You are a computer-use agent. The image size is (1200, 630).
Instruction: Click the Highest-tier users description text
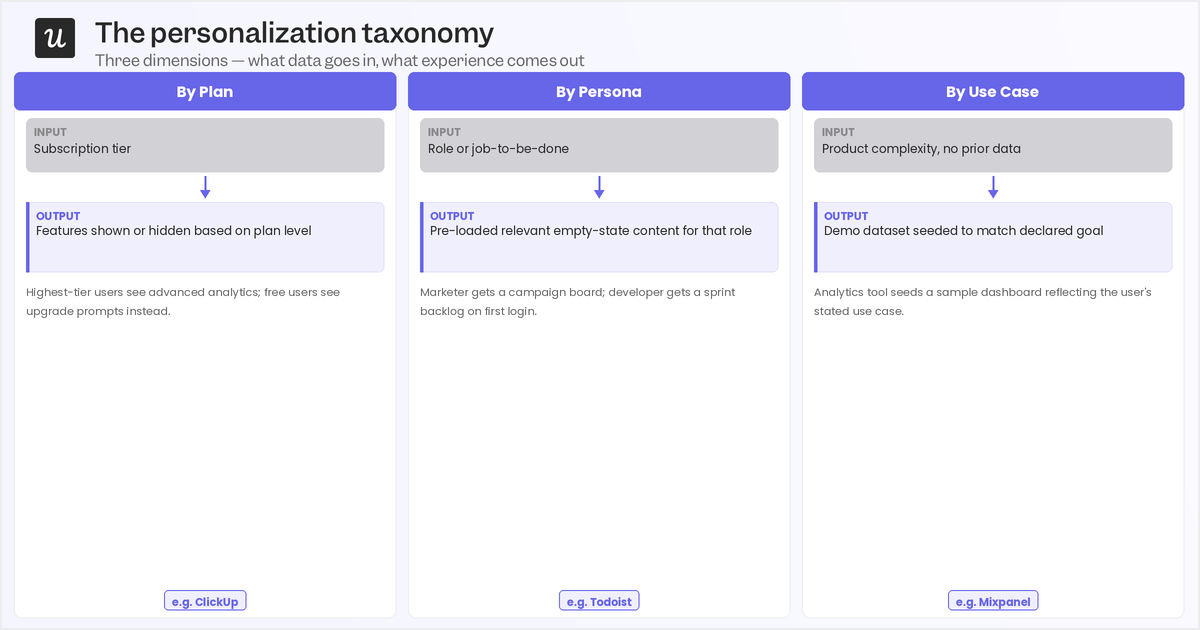click(x=183, y=302)
